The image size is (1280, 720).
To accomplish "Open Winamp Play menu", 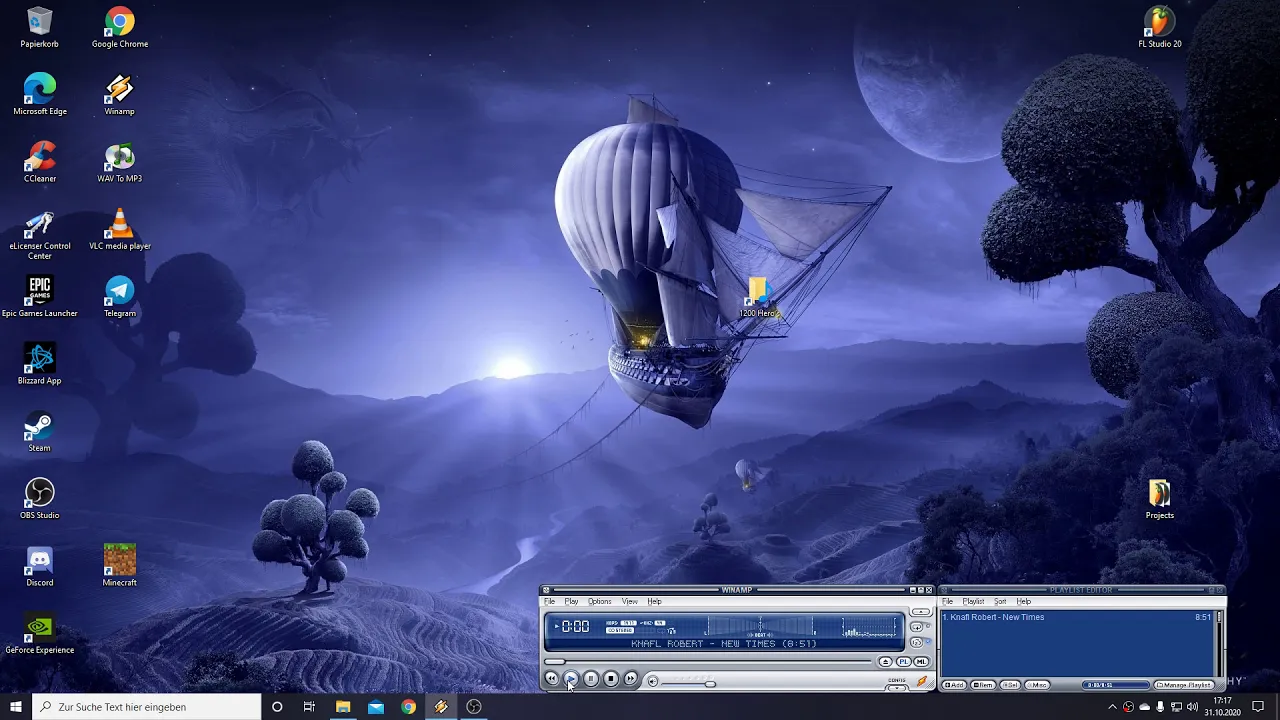I will click(571, 601).
